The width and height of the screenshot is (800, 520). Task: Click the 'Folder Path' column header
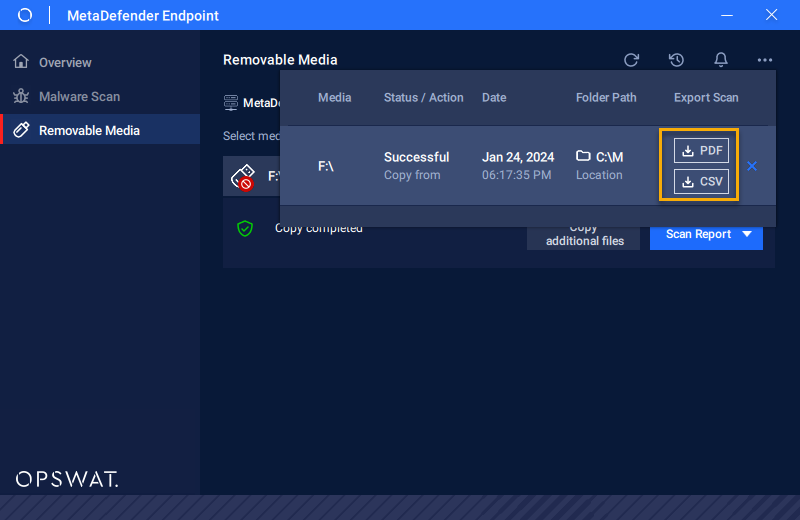pyautogui.click(x=606, y=97)
